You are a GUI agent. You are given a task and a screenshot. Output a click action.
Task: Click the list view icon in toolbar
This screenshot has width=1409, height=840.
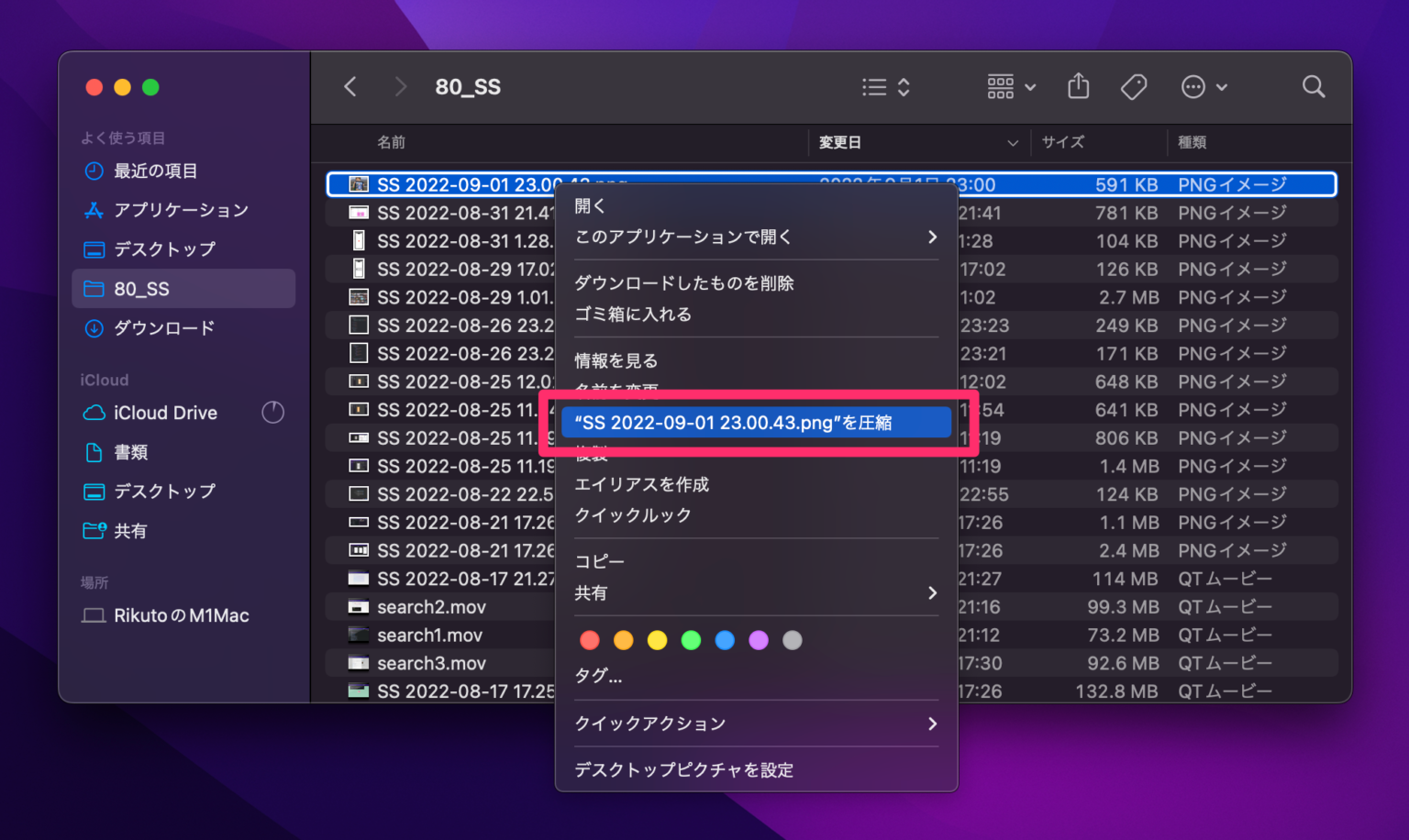point(873,86)
